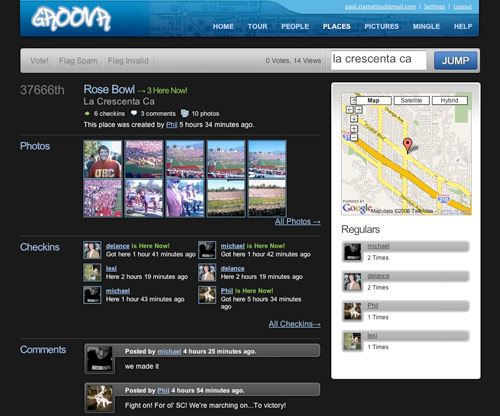Open delance link marked 'is Here Now!'
The width and height of the screenshot is (500, 416).
pos(118,246)
